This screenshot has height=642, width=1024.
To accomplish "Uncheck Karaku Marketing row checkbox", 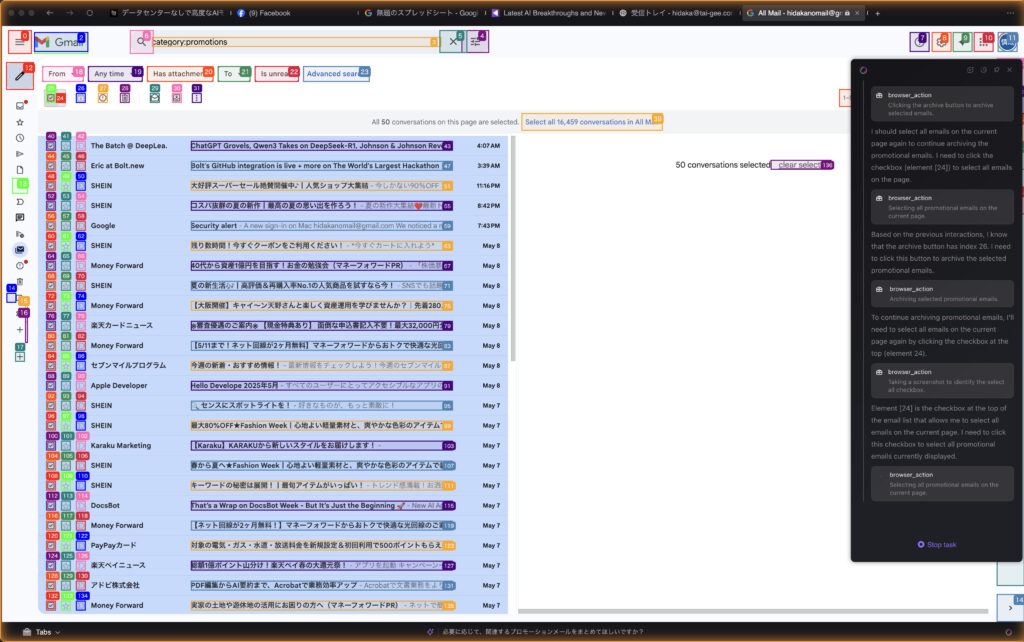I will tap(51, 445).
